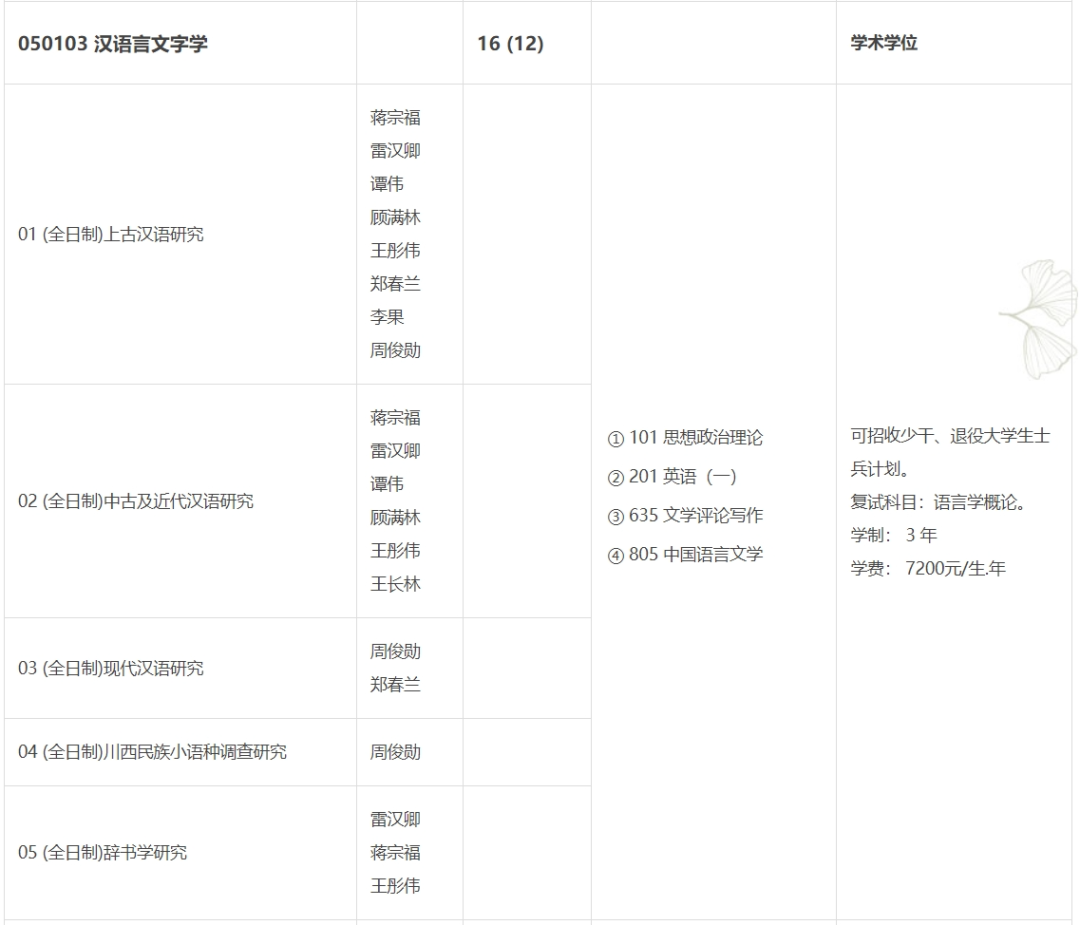Click 周俊勋 in the 川西民族小语种 row
This screenshot has height=925, width=1080.
(x=395, y=752)
